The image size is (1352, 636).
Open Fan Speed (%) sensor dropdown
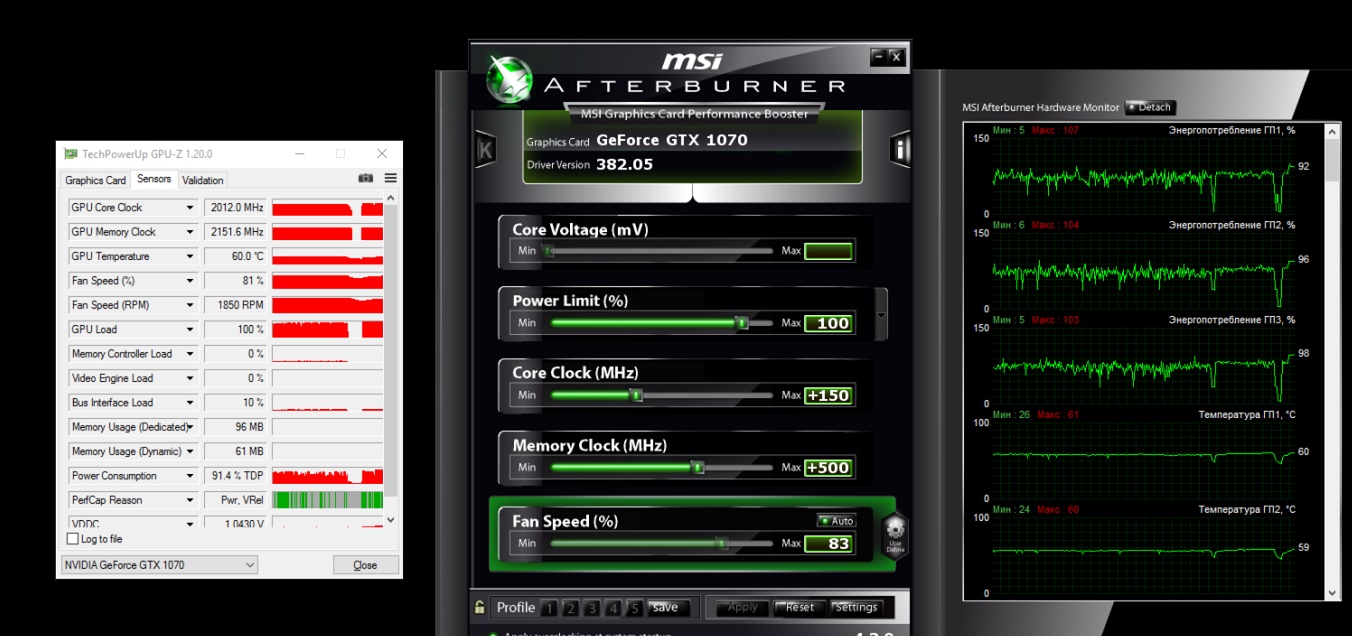click(190, 281)
